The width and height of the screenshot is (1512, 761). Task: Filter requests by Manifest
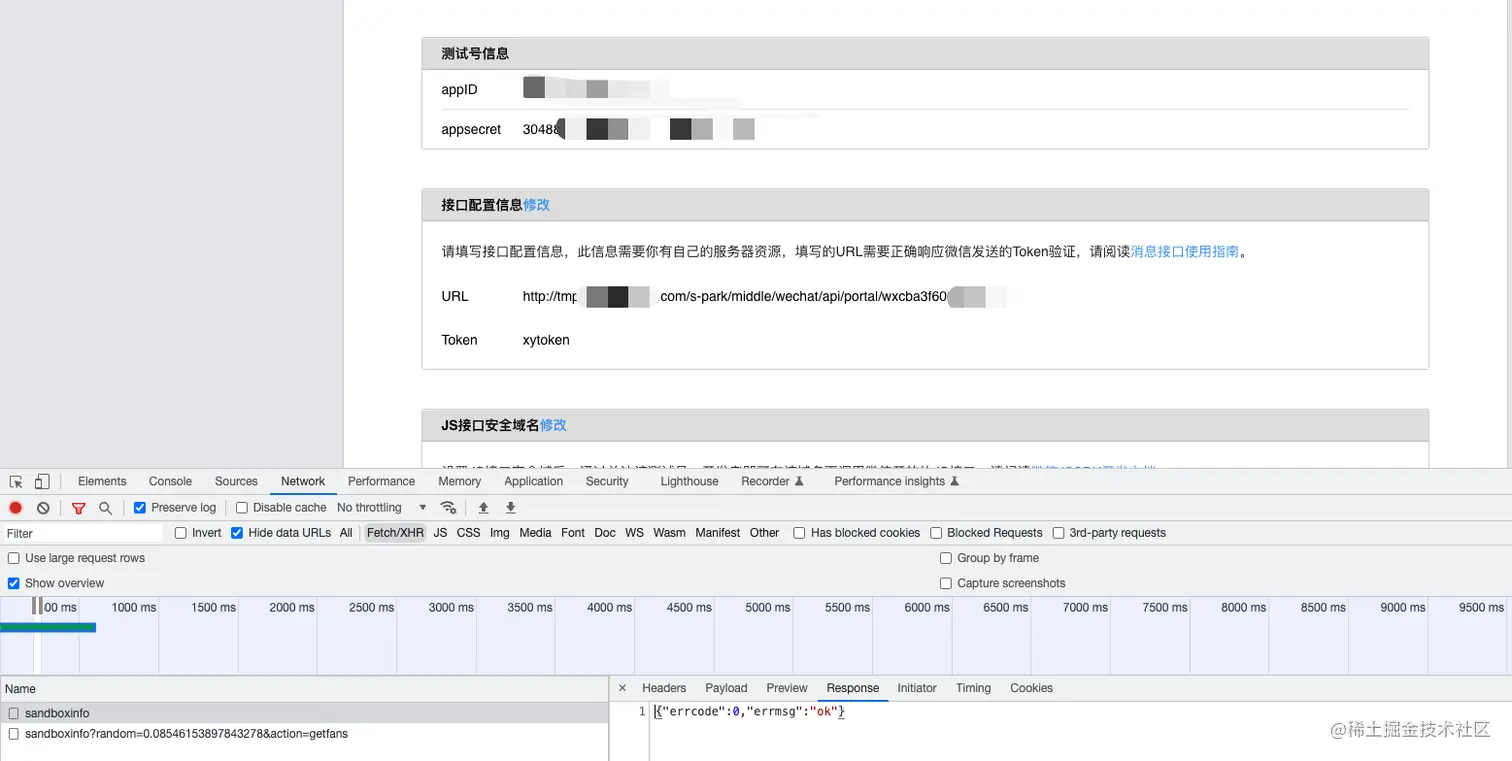coord(718,533)
